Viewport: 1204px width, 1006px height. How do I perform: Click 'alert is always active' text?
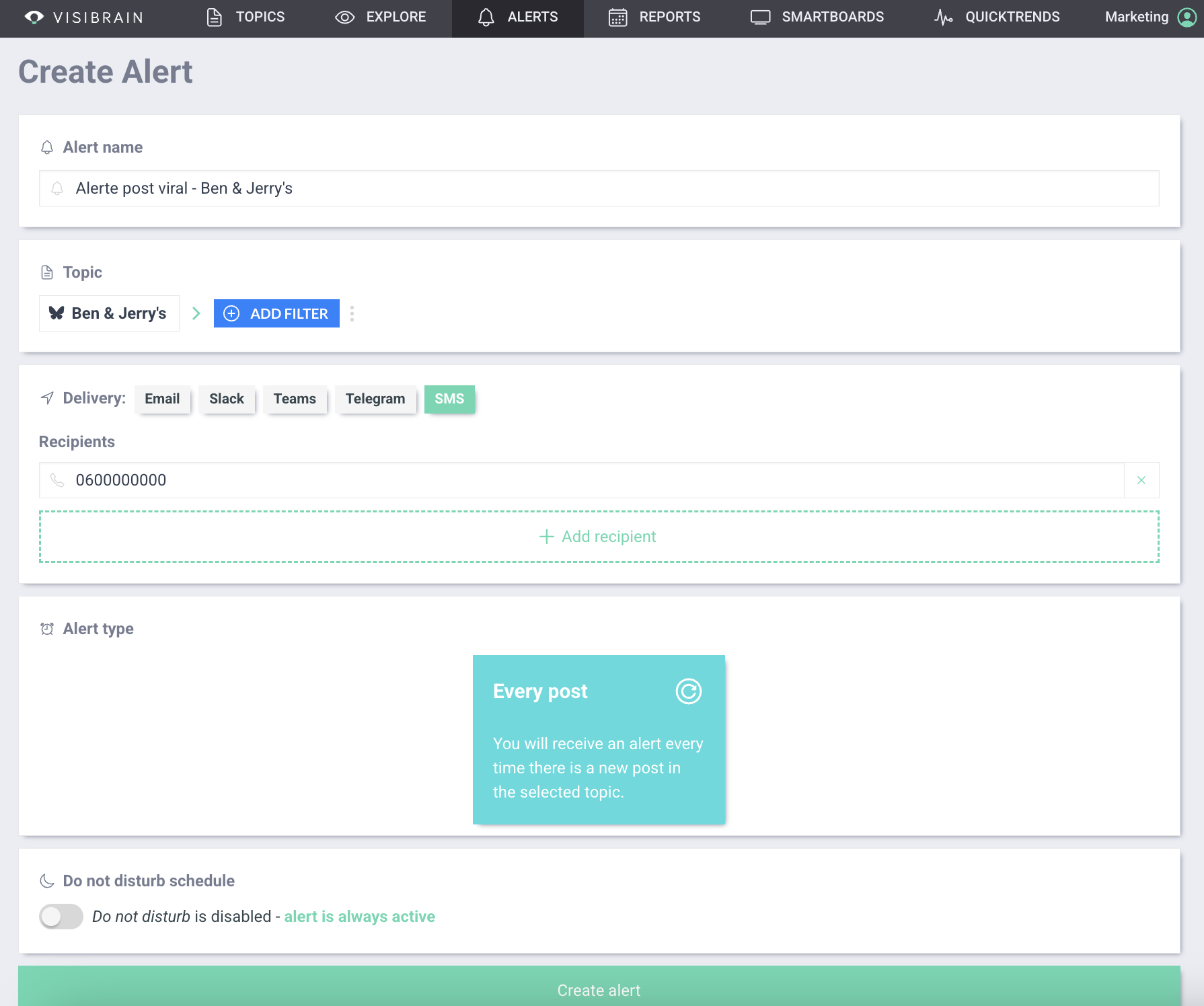[360, 917]
